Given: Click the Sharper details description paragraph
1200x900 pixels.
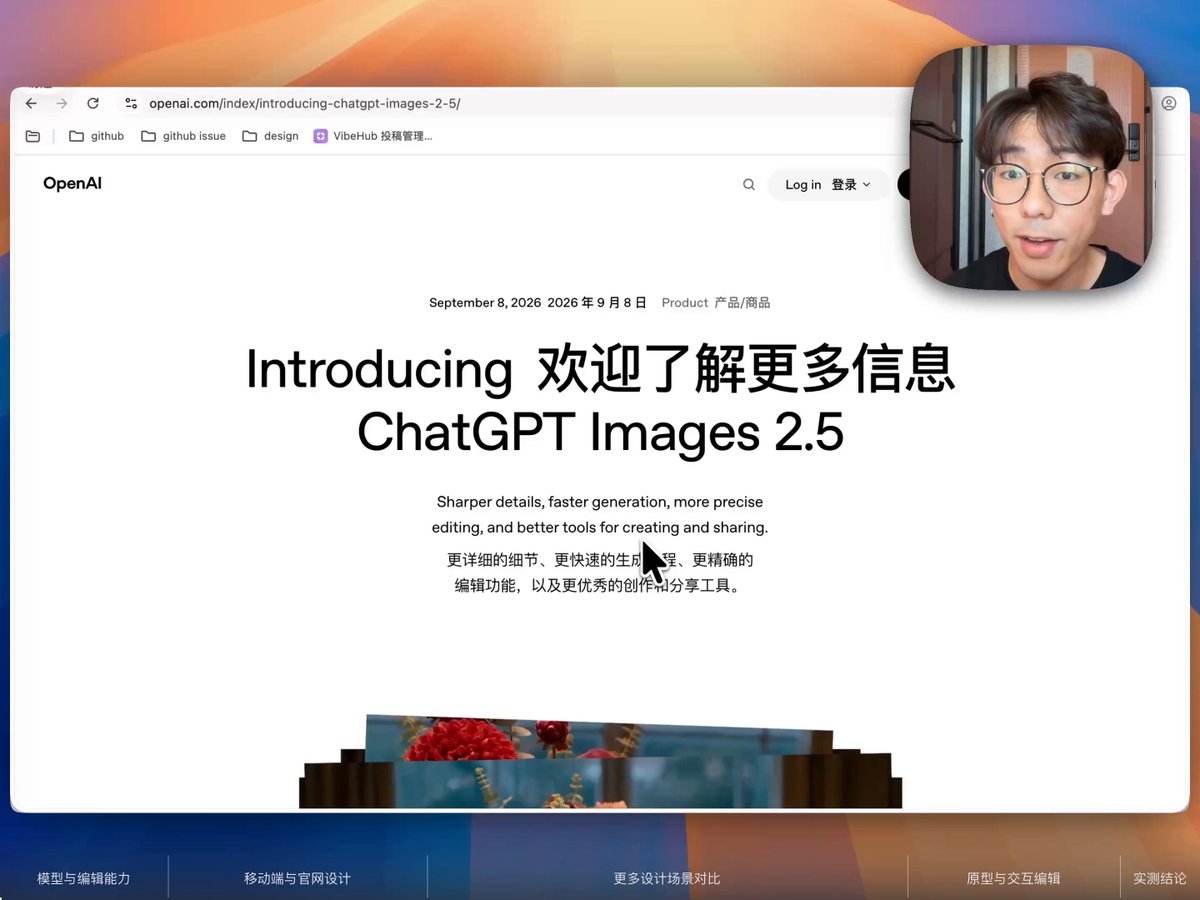Looking at the screenshot, I should click(600, 514).
